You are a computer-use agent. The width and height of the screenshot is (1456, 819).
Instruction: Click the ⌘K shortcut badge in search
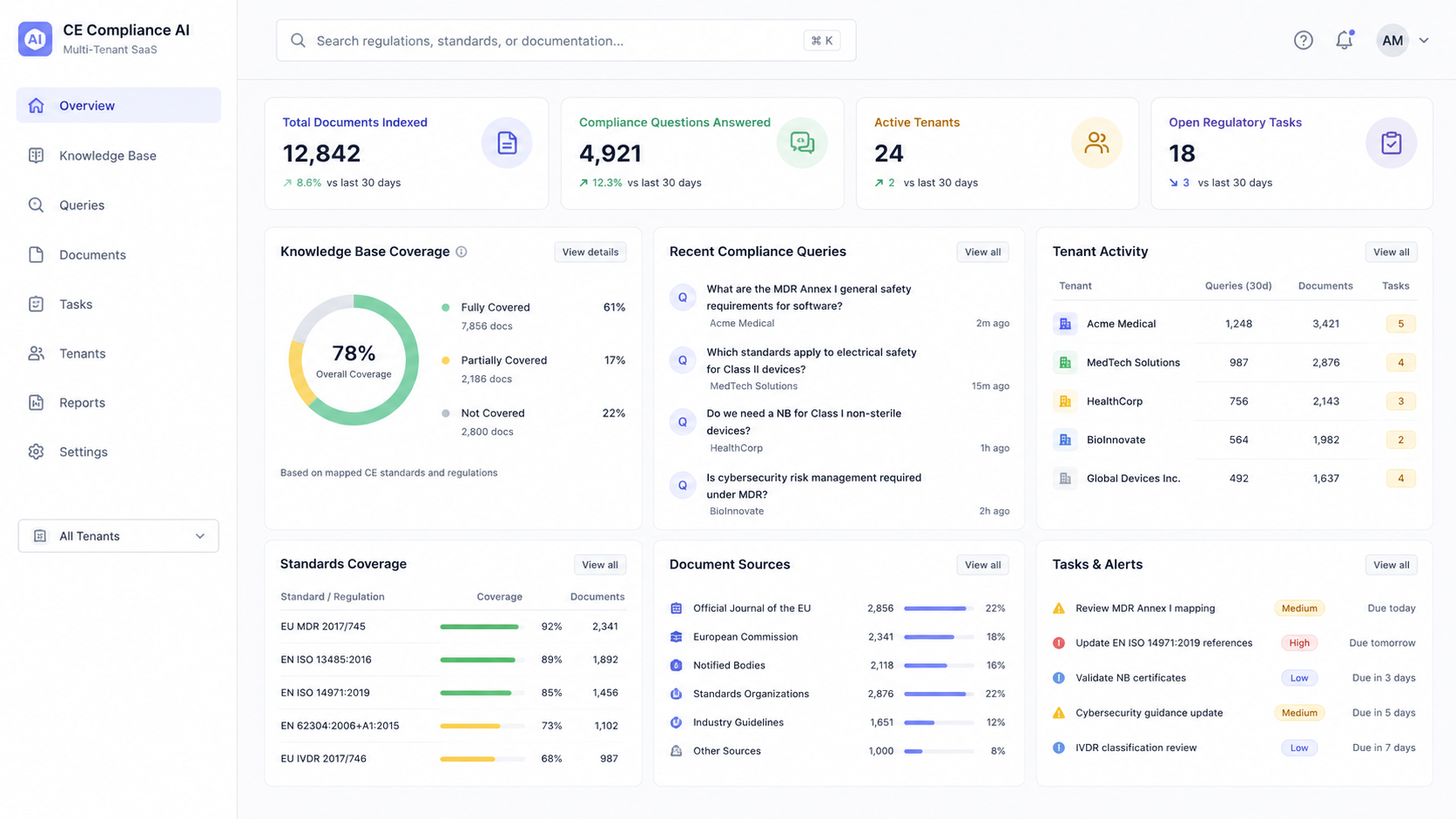click(x=822, y=40)
